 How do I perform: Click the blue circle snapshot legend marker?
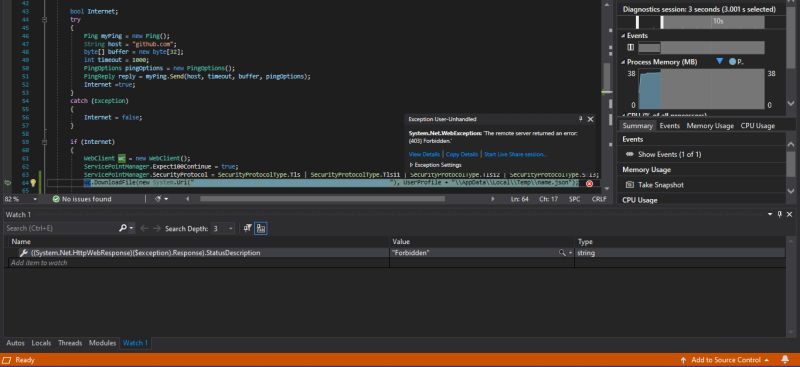tap(733, 61)
